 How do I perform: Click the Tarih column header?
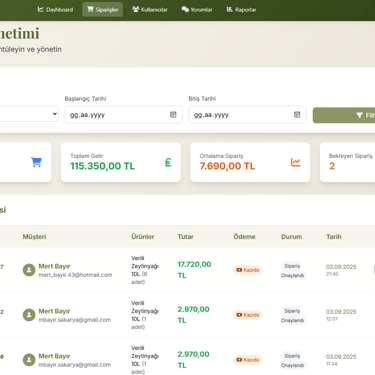click(334, 237)
